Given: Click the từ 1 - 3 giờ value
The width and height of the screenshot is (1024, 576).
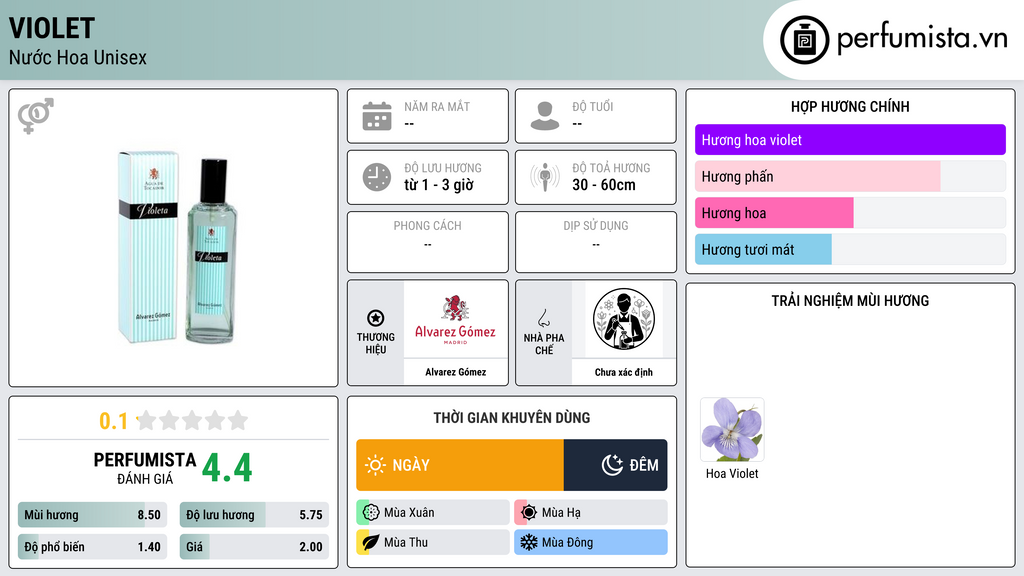Looking at the screenshot, I should 439,185.
